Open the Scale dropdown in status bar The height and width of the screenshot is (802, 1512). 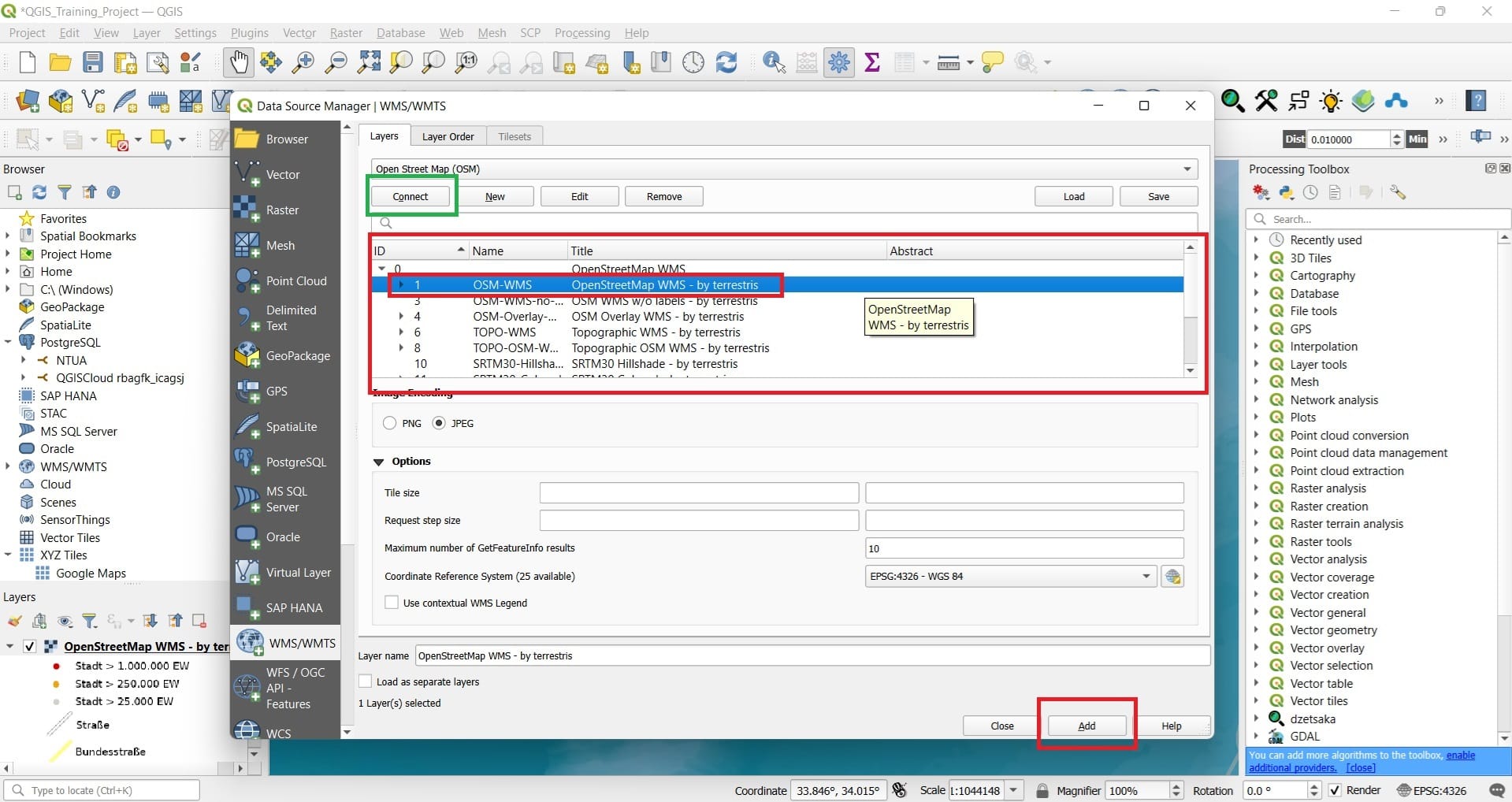pos(1014,790)
